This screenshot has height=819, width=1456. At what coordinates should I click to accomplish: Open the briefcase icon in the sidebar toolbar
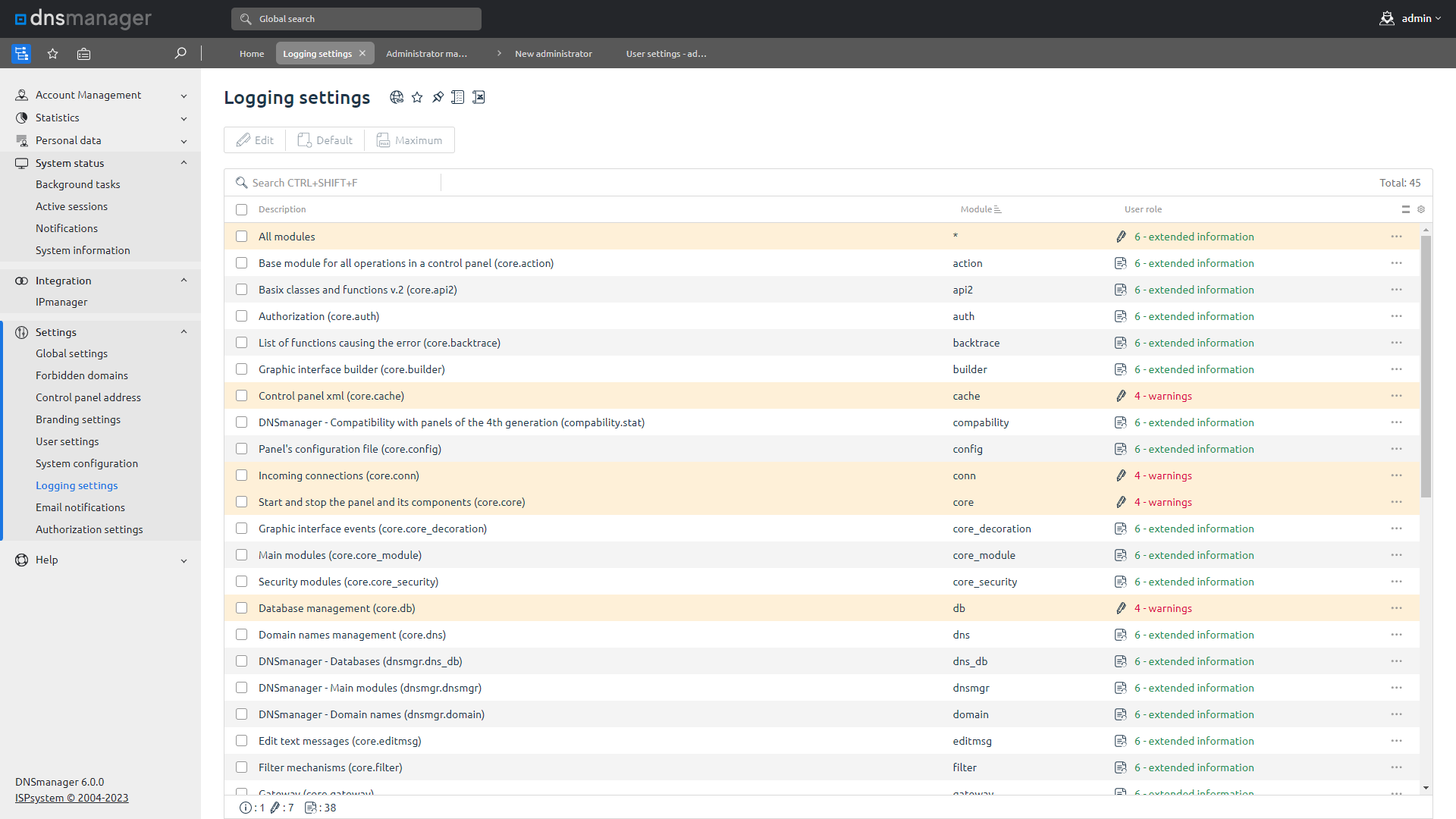pos(83,54)
